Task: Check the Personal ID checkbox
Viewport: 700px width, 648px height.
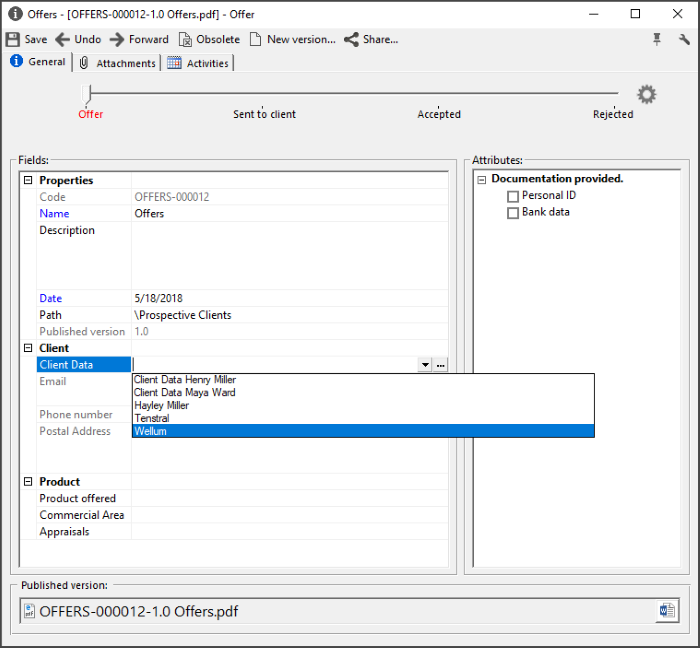Action: click(513, 196)
